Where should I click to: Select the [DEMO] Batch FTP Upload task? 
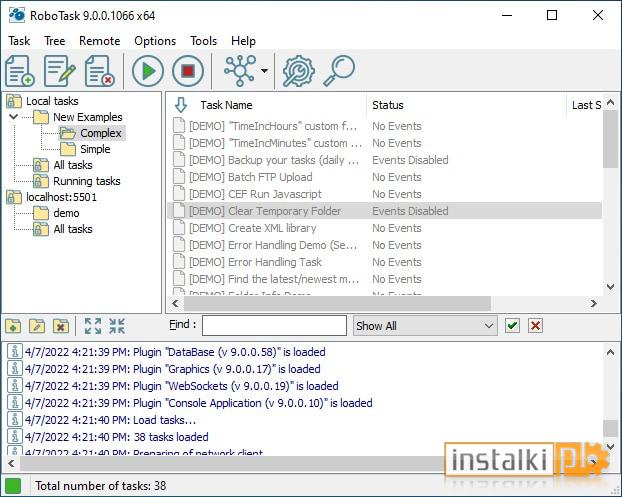[x=251, y=177]
